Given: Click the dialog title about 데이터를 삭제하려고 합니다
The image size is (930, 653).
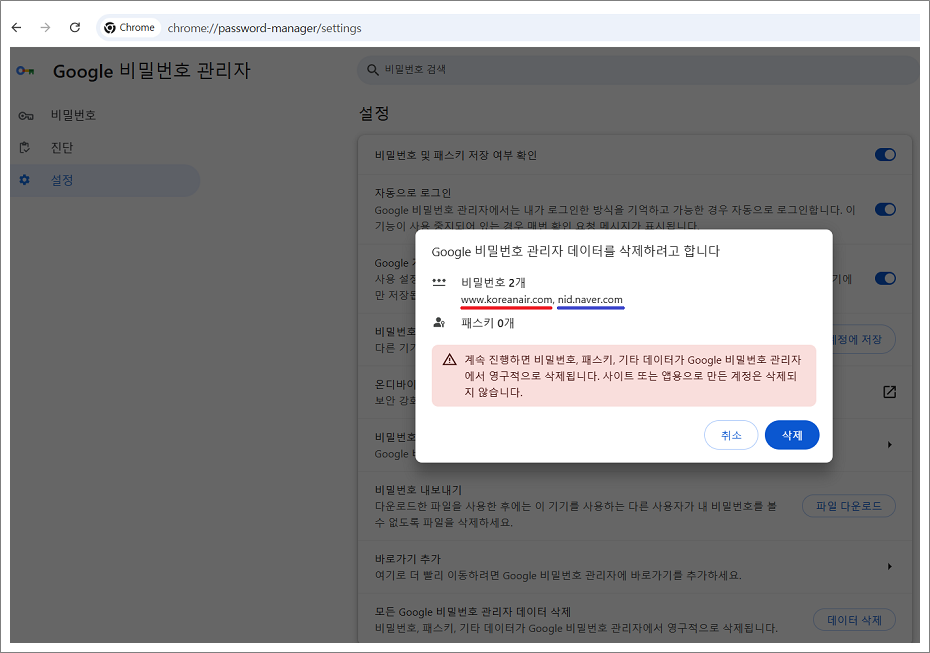Looking at the screenshot, I should 575,251.
